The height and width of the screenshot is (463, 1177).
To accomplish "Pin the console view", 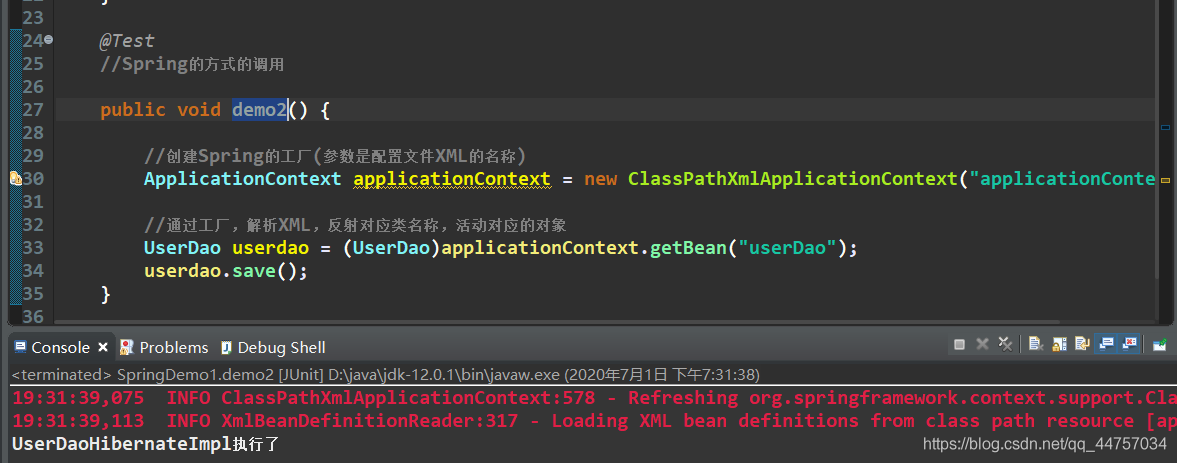I will (1160, 344).
